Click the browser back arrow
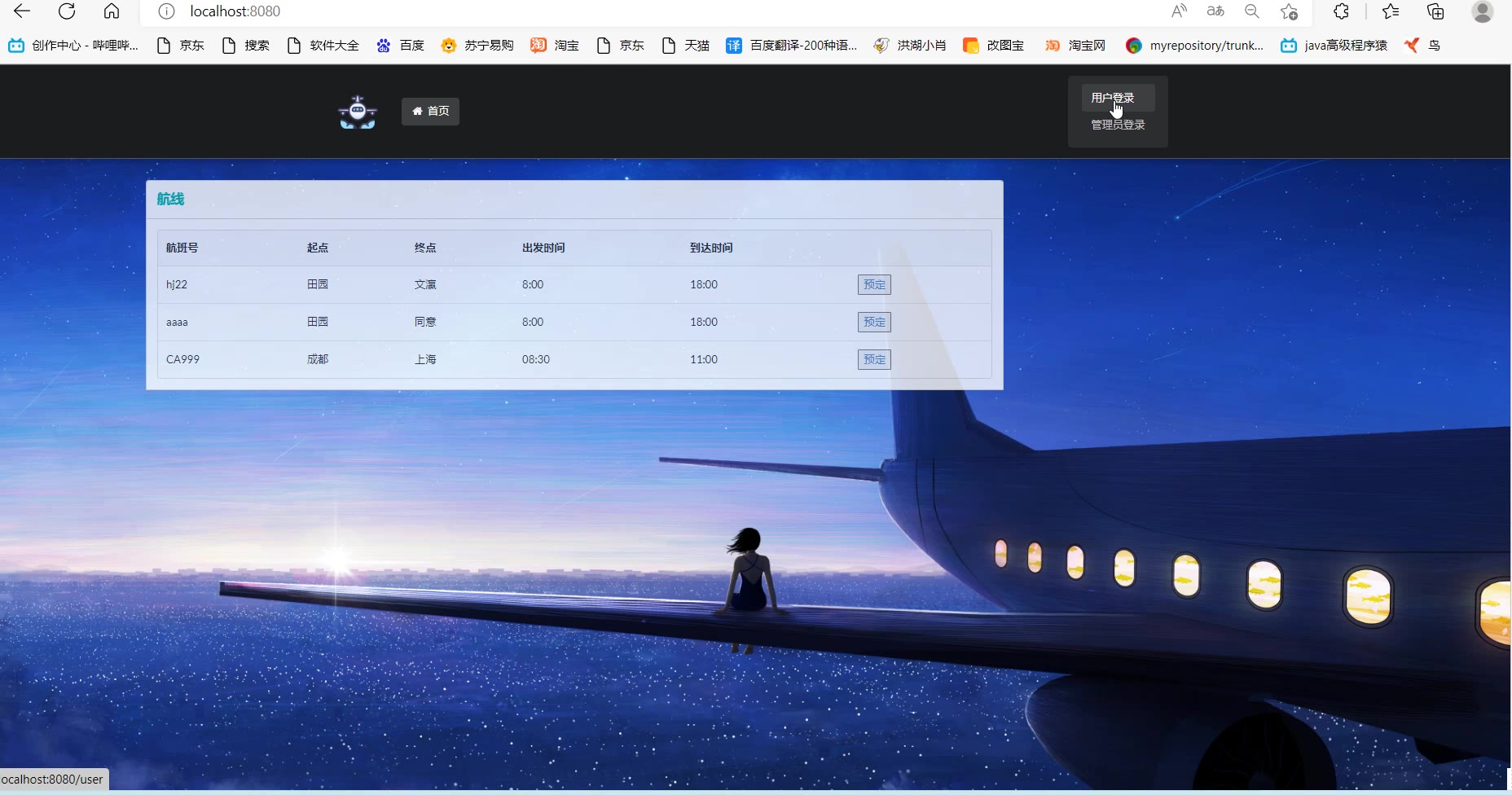Screen dimensions: 1512x795 point(22,11)
